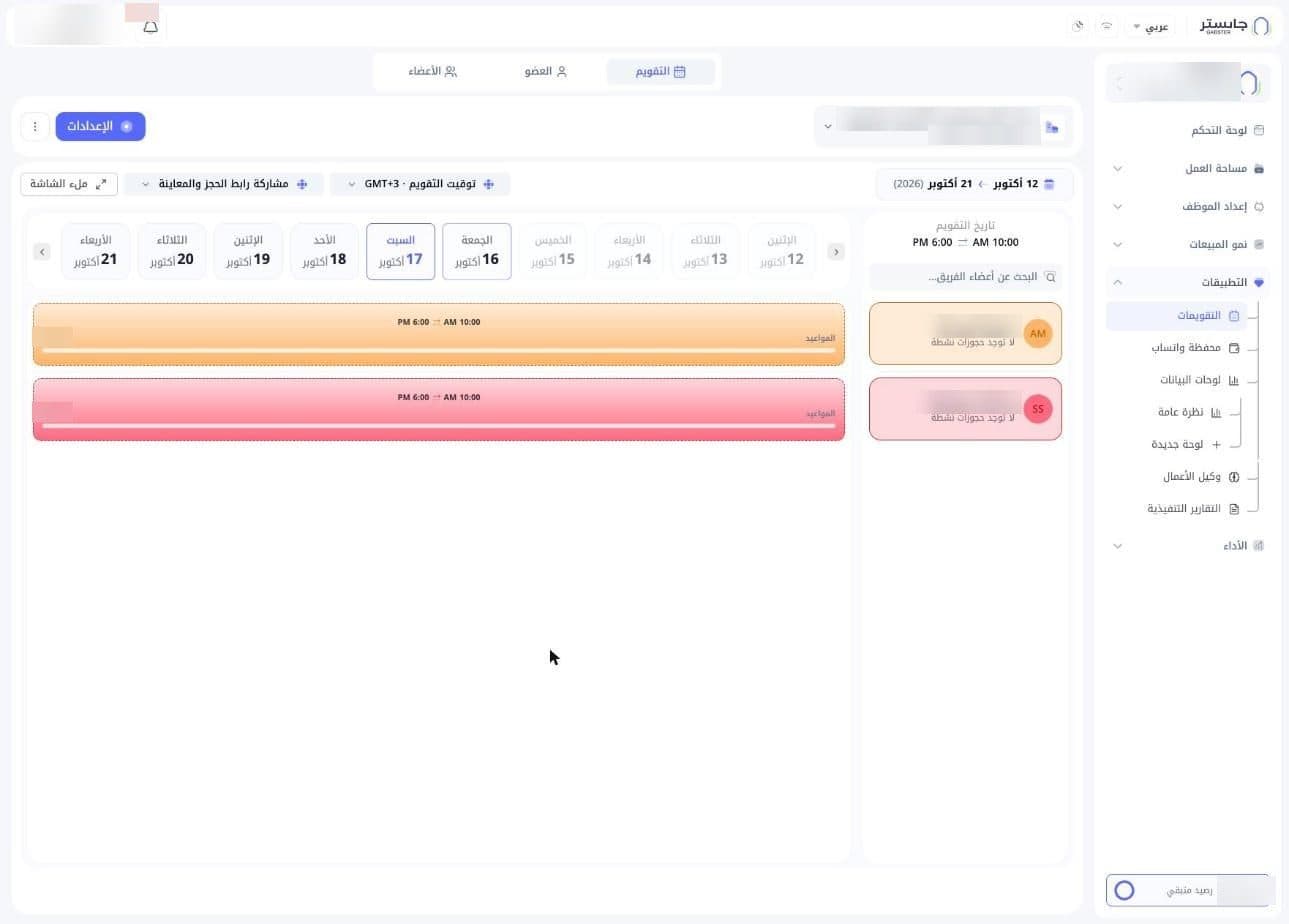Click the AM member avatar
This screenshot has height=924, width=1289.
point(1038,333)
